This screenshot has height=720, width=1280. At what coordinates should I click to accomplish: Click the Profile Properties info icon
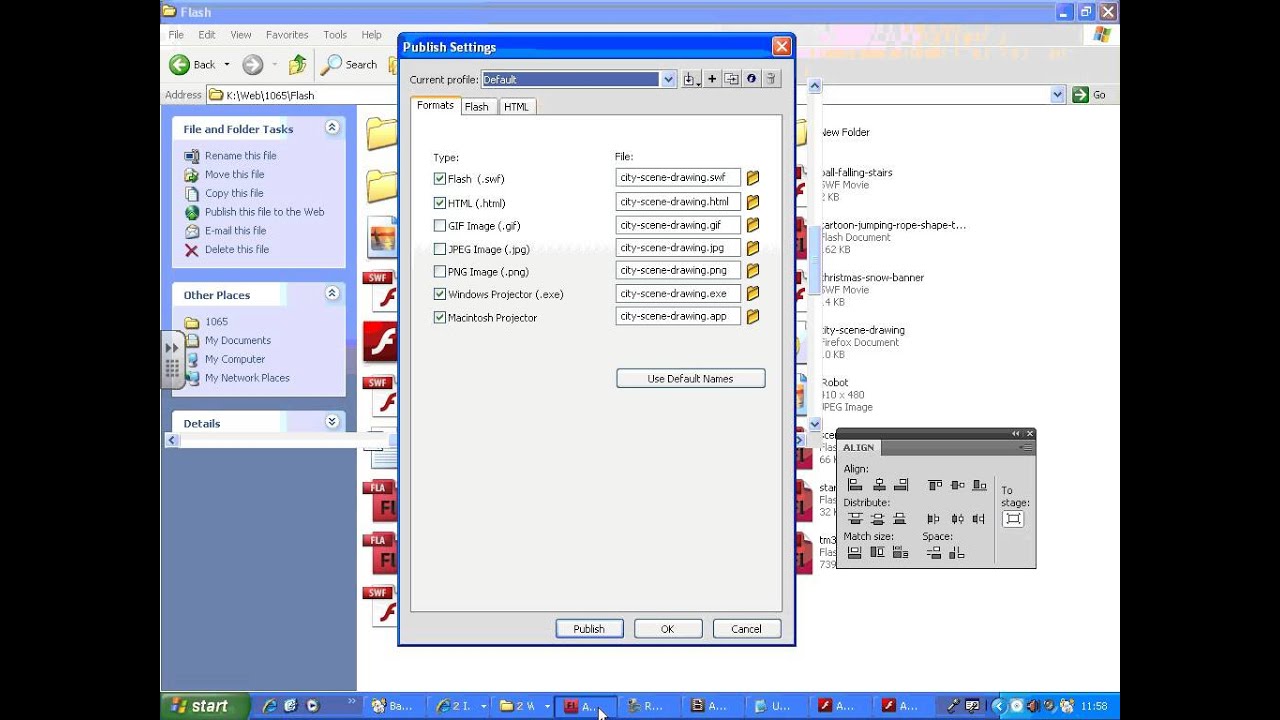(x=751, y=79)
